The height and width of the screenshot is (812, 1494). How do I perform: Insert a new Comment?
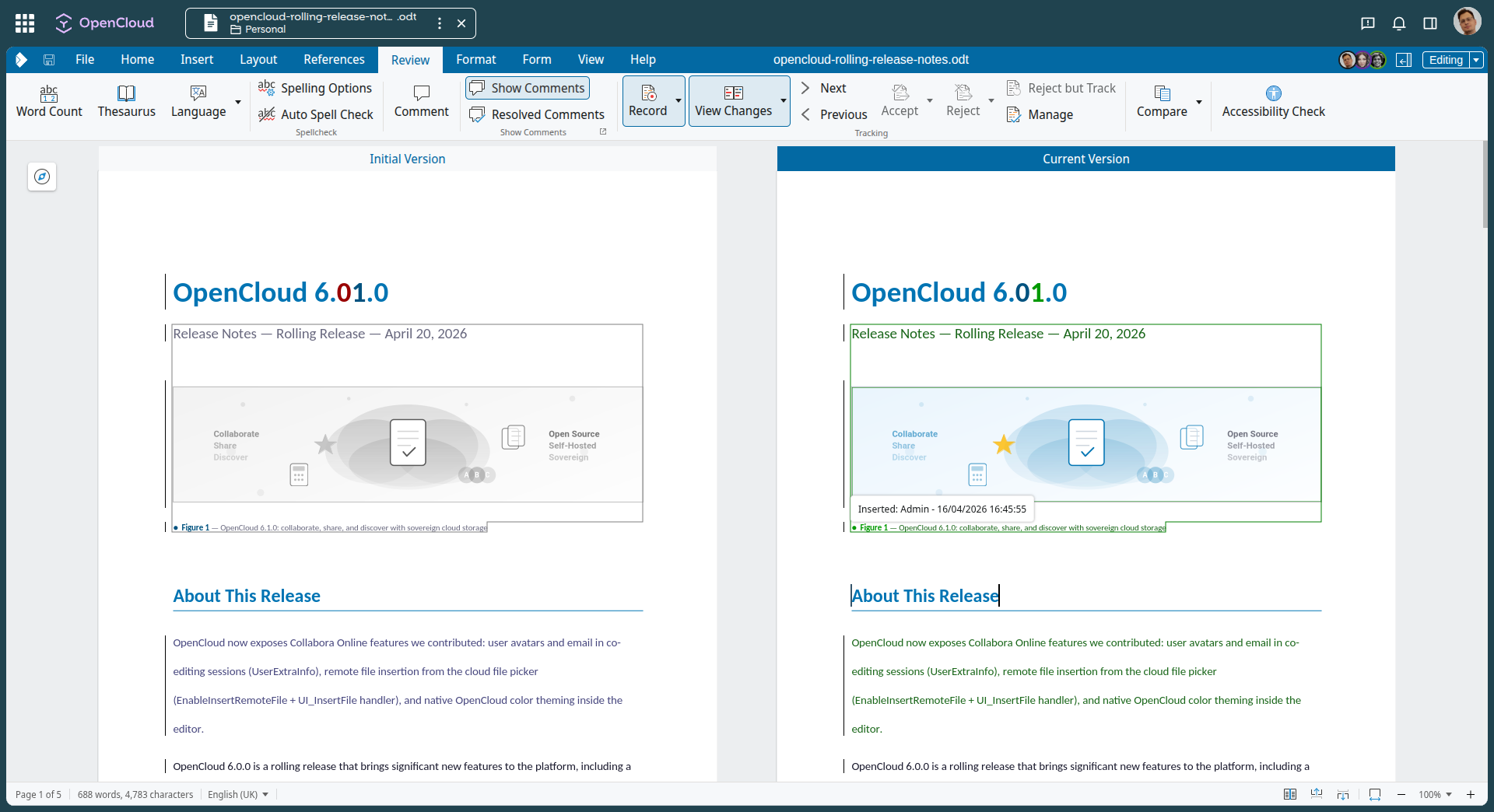pos(420,101)
